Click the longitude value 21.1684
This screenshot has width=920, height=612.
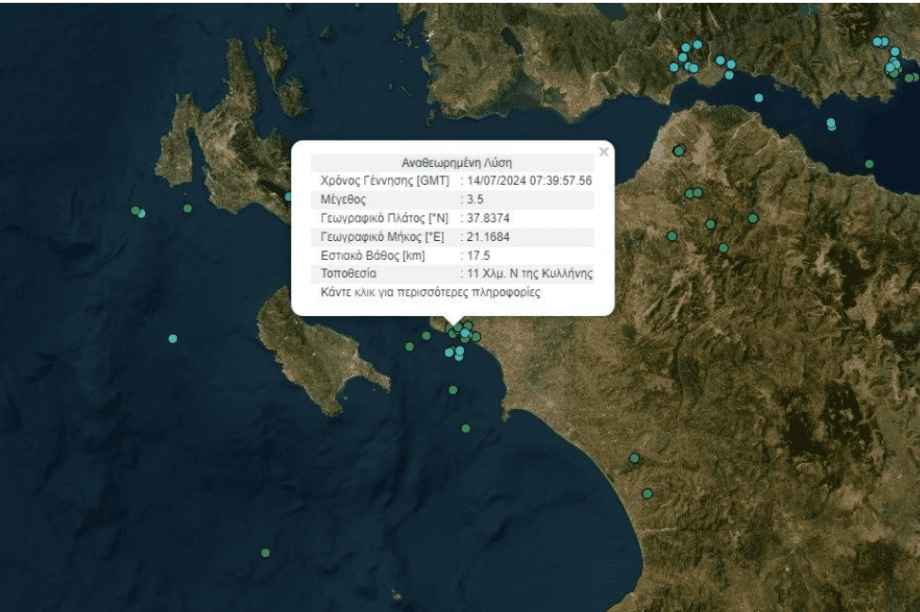click(x=486, y=237)
